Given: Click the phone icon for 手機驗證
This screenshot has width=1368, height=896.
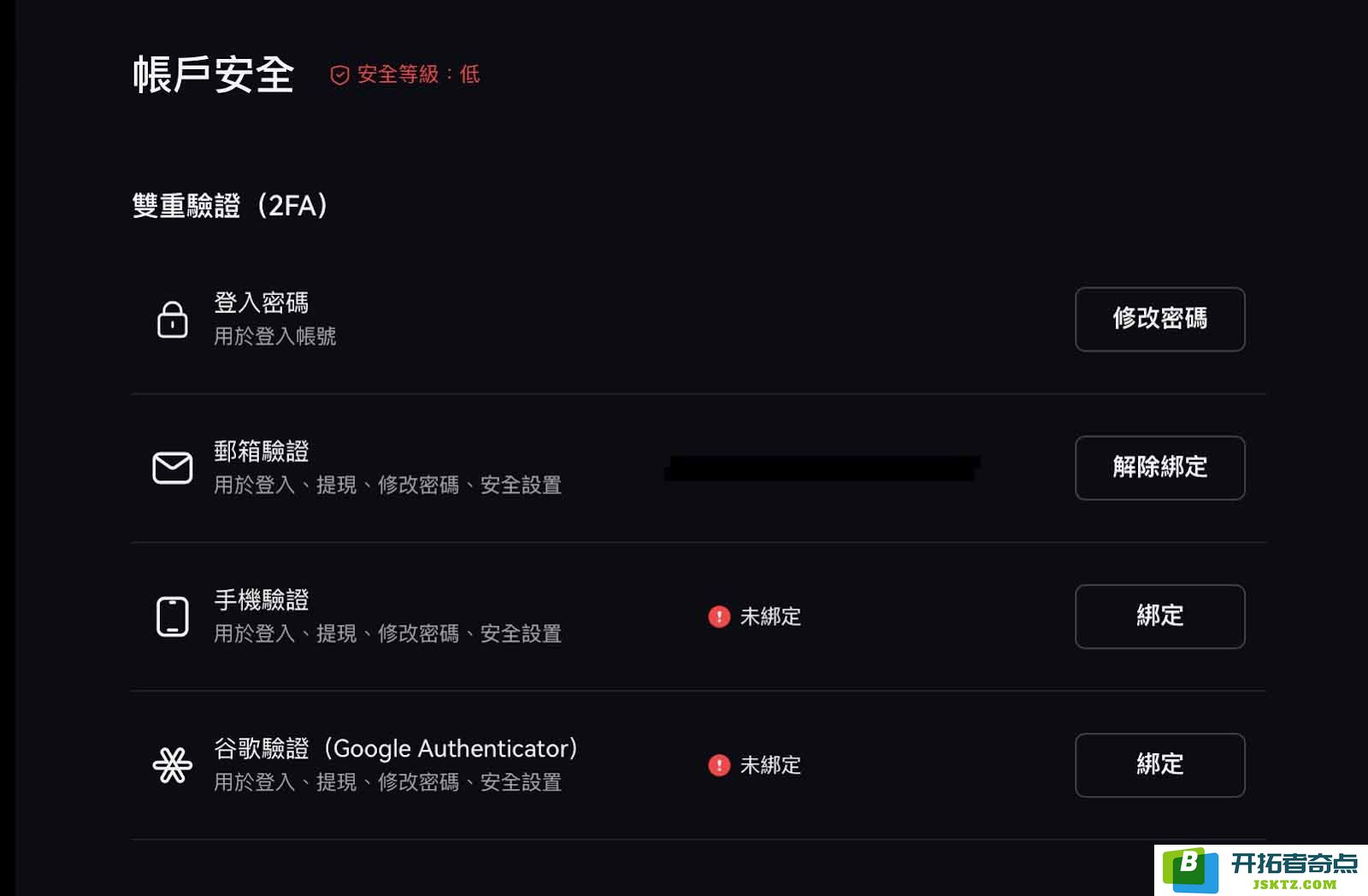Looking at the screenshot, I should pyautogui.click(x=172, y=616).
